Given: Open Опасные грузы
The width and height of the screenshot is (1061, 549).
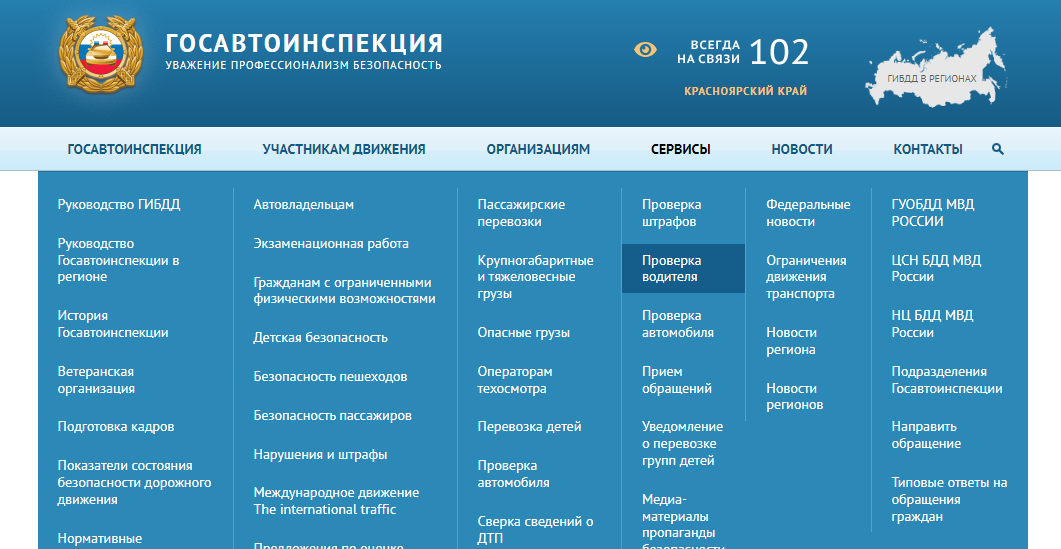Looking at the screenshot, I should click(524, 332).
